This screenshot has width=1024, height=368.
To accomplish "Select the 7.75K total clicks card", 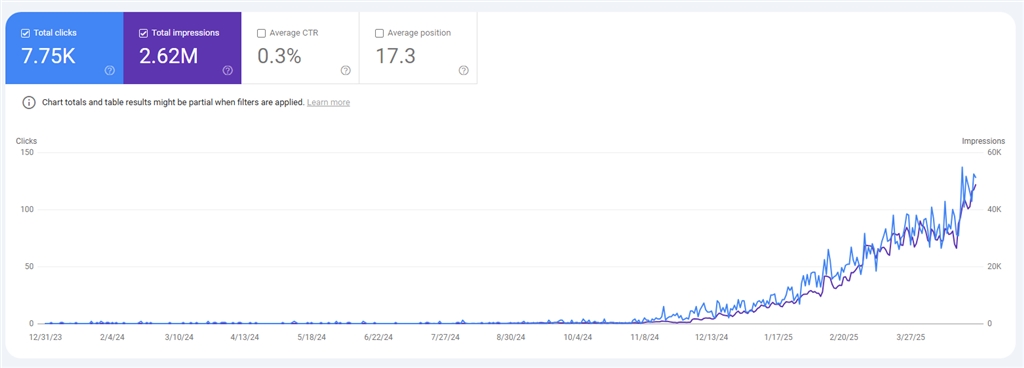I will tap(64, 48).
